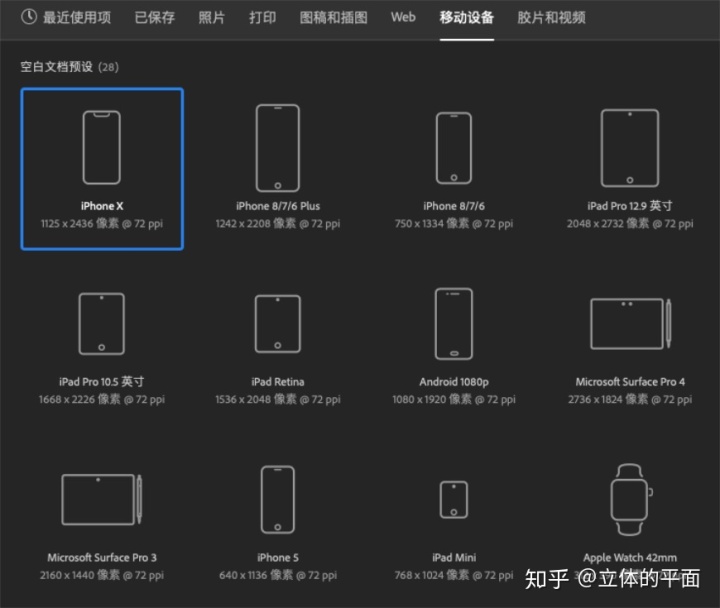Viewport: 720px width, 608px height.
Task: Switch to the 已保存 tab
Action: tap(155, 17)
